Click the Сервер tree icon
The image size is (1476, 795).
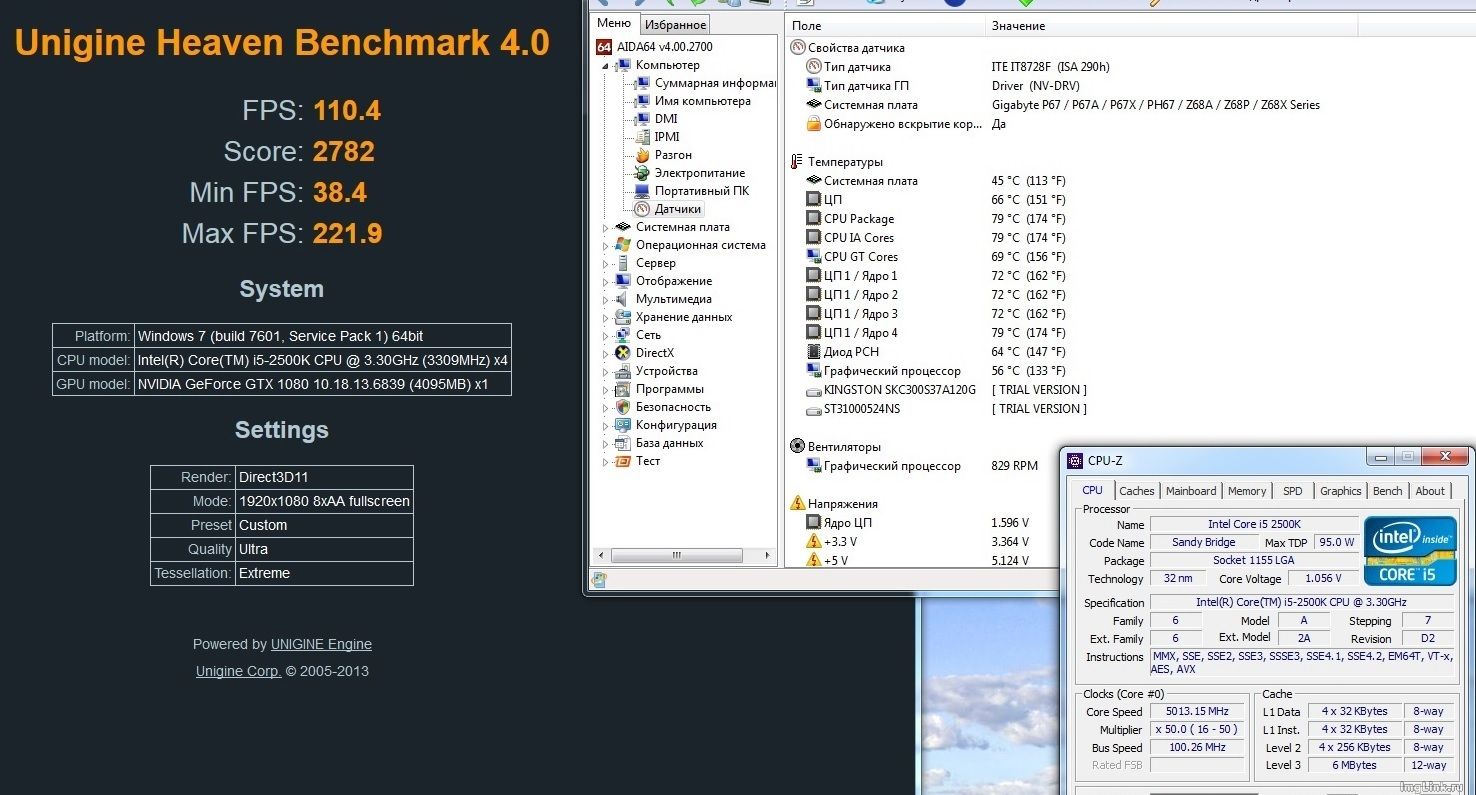tap(624, 263)
